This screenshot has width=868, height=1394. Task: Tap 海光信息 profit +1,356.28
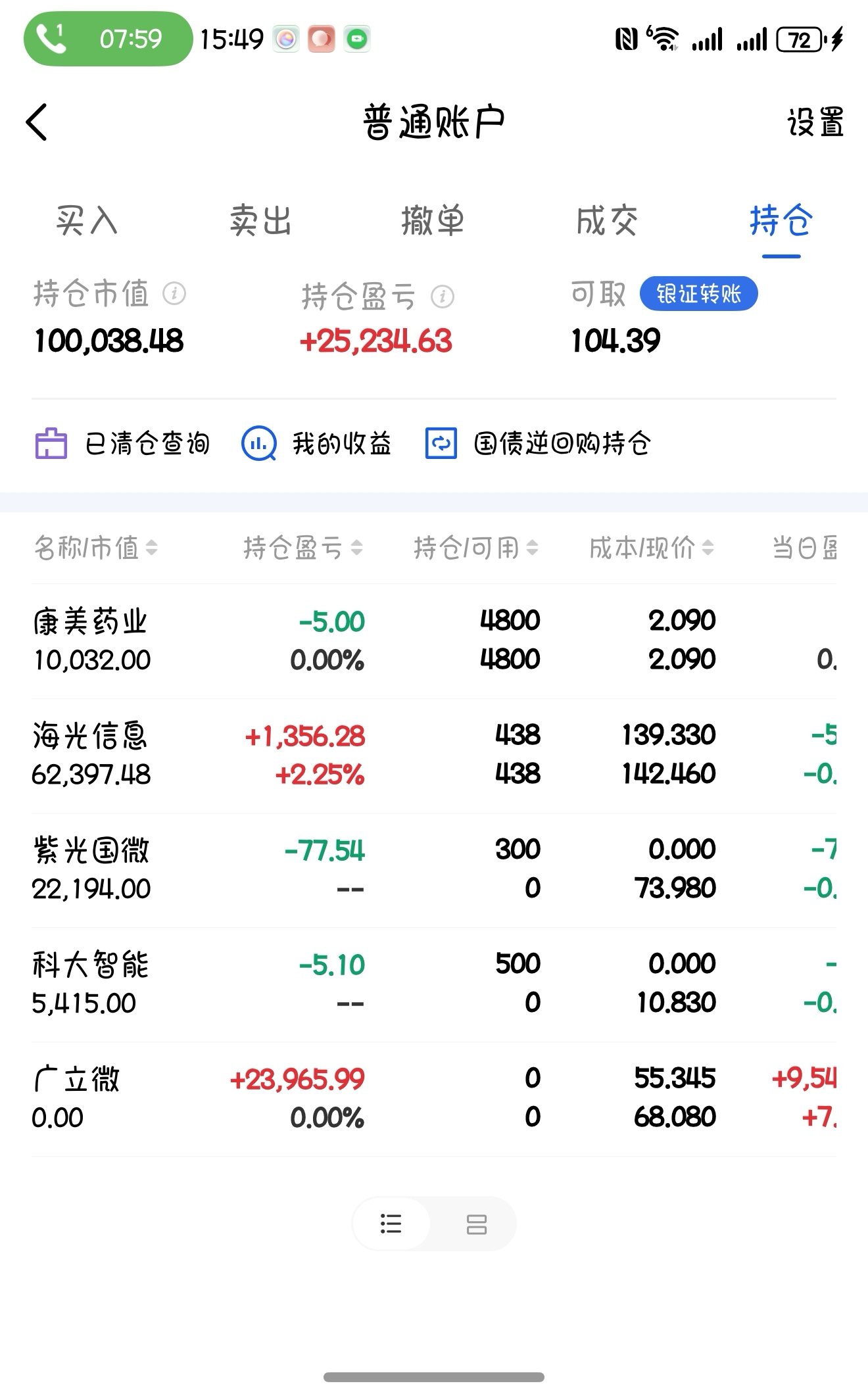pyautogui.click(x=304, y=736)
